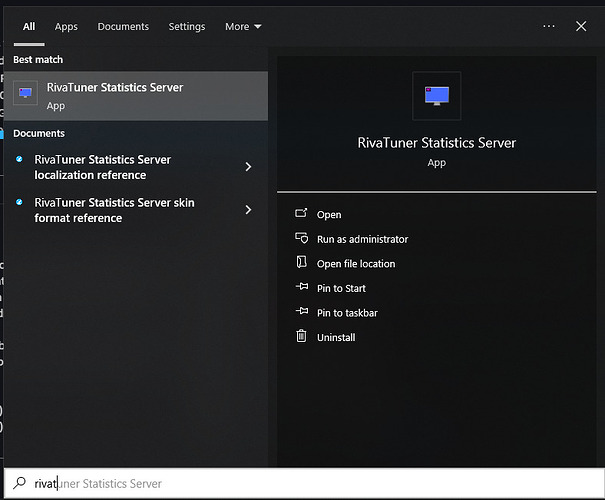Click the Open action icon
The height and width of the screenshot is (500, 605).
coord(301,213)
